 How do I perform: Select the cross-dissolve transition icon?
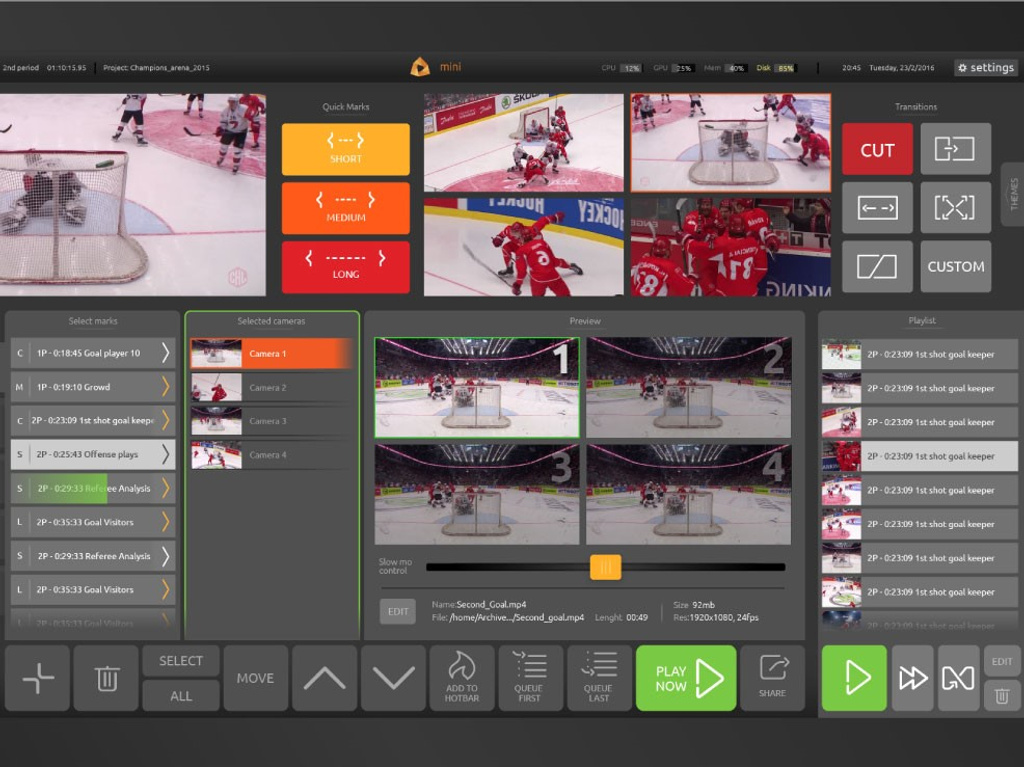click(955, 208)
